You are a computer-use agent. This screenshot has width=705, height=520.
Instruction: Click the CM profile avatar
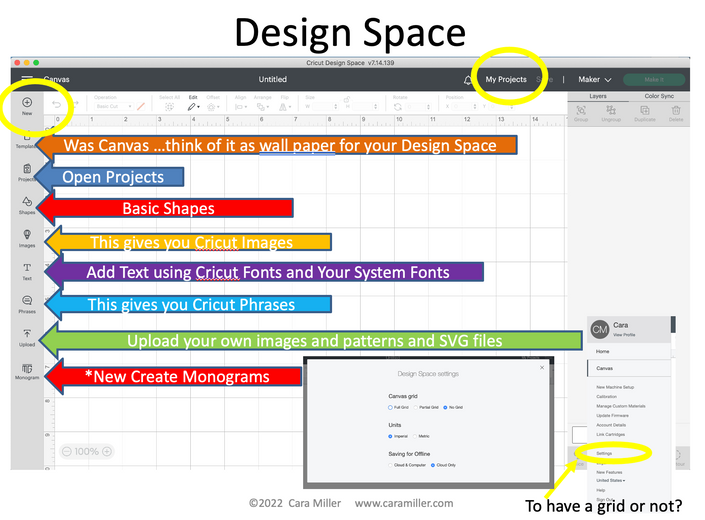click(600, 329)
